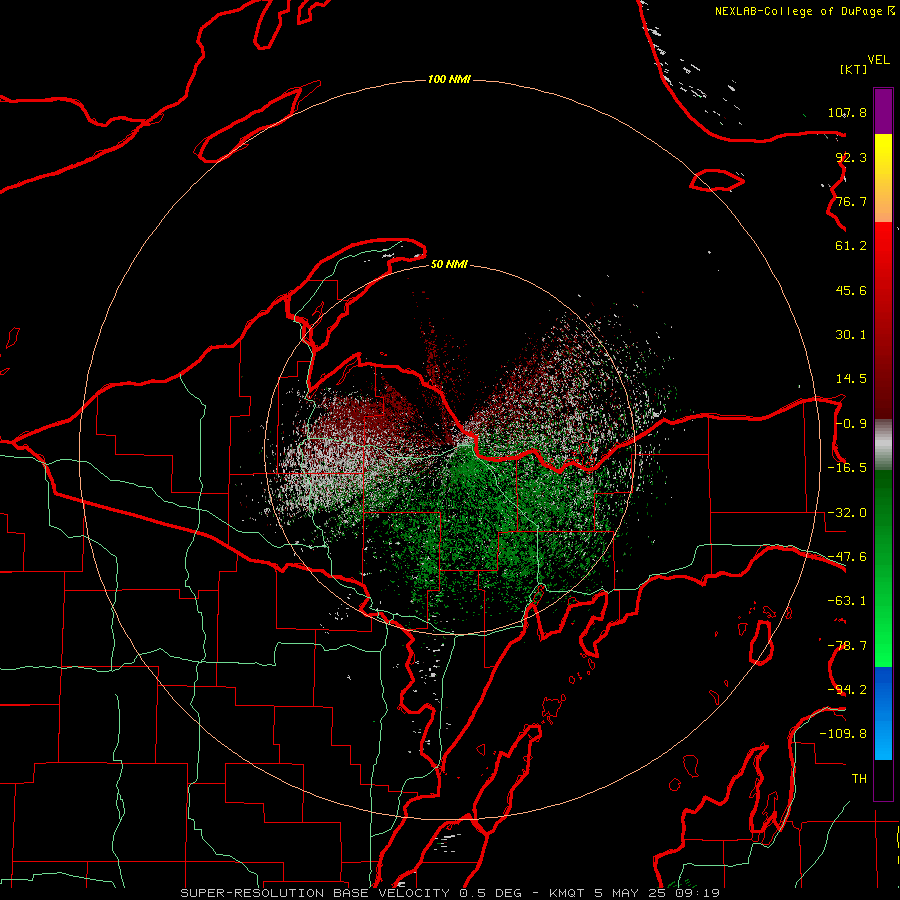Pick the blue segment of the color bar
900x900 pixels.
tap(883, 713)
